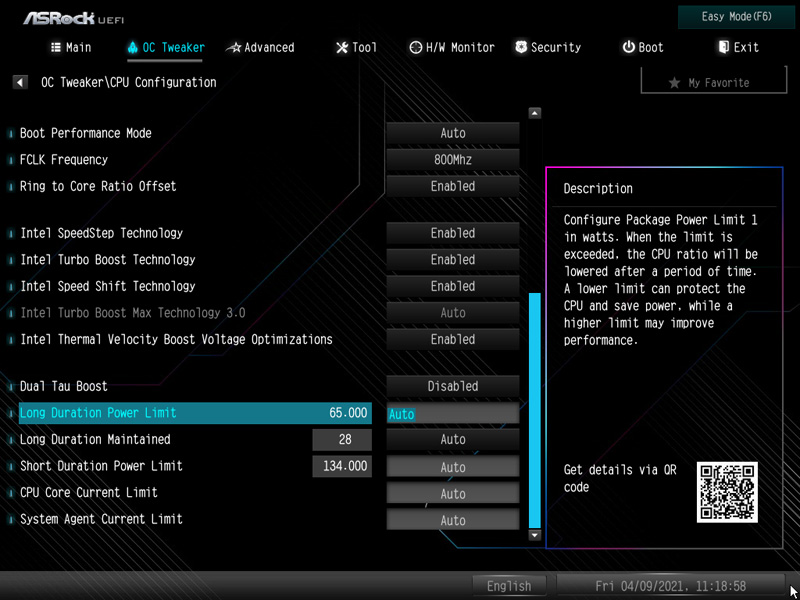This screenshot has width=800, height=600.
Task: Click the back arrow beside OC Tweaker\CPU Configuration
Action: coord(20,82)
